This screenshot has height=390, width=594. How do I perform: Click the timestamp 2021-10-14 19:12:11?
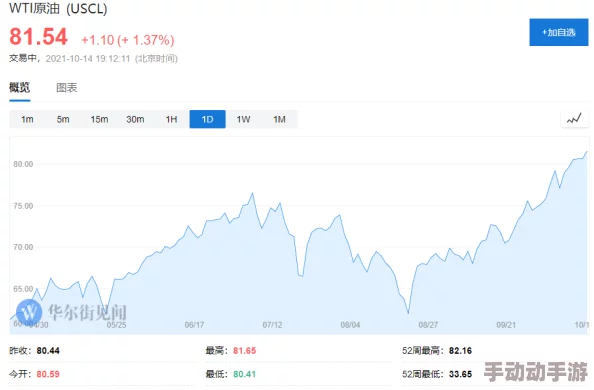coord(88,58)
